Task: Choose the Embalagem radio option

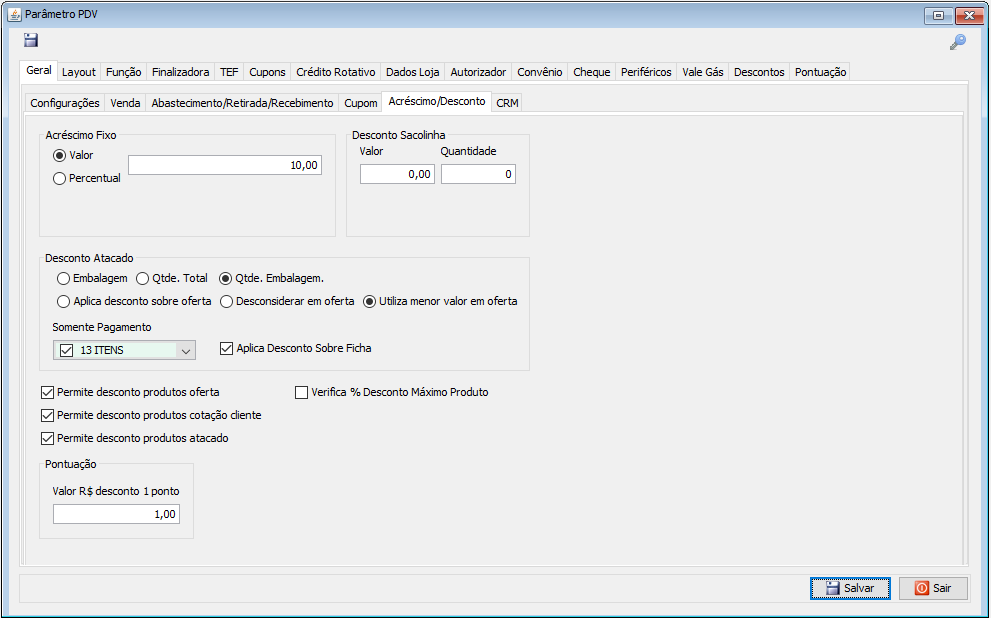Action: click(63, 279)
